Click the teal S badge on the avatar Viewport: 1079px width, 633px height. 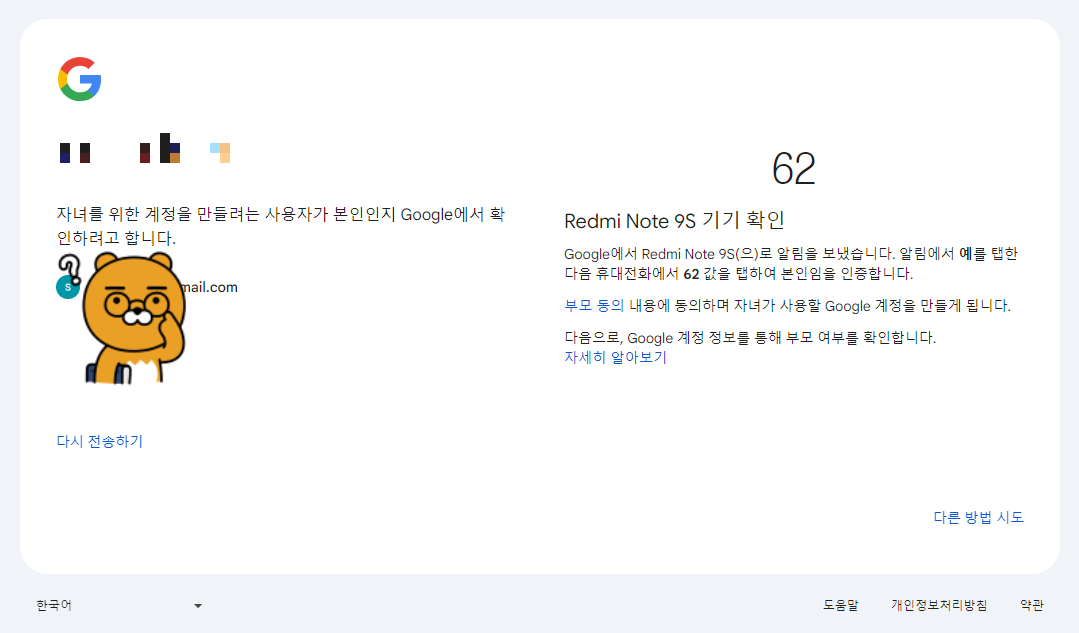click(x=67, y=287)
